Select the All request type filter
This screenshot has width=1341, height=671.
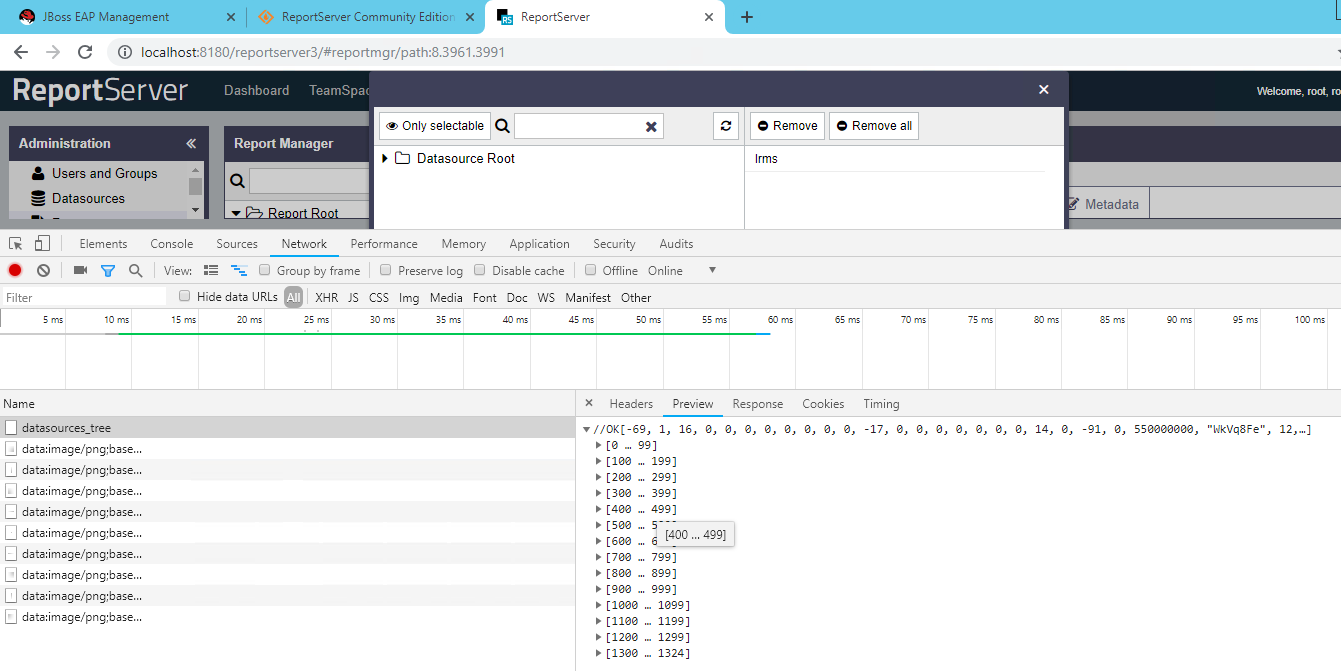[x=293, y=297]
